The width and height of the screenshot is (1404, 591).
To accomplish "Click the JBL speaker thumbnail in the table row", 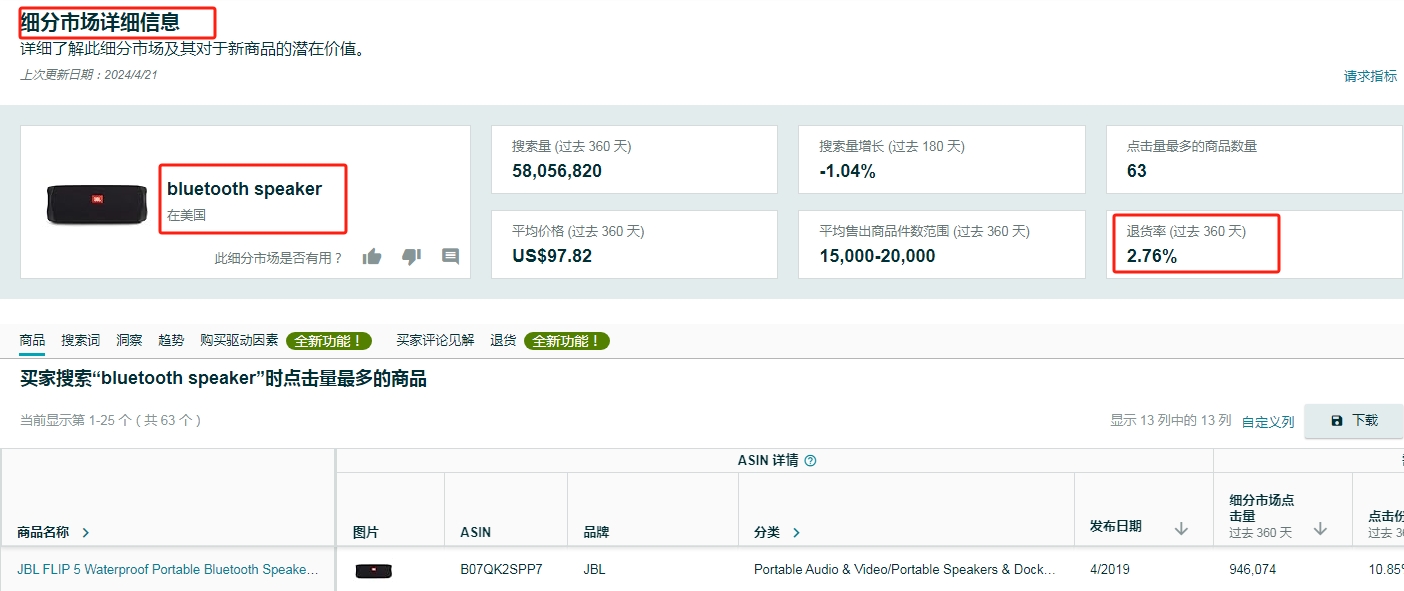I will 373,570.
